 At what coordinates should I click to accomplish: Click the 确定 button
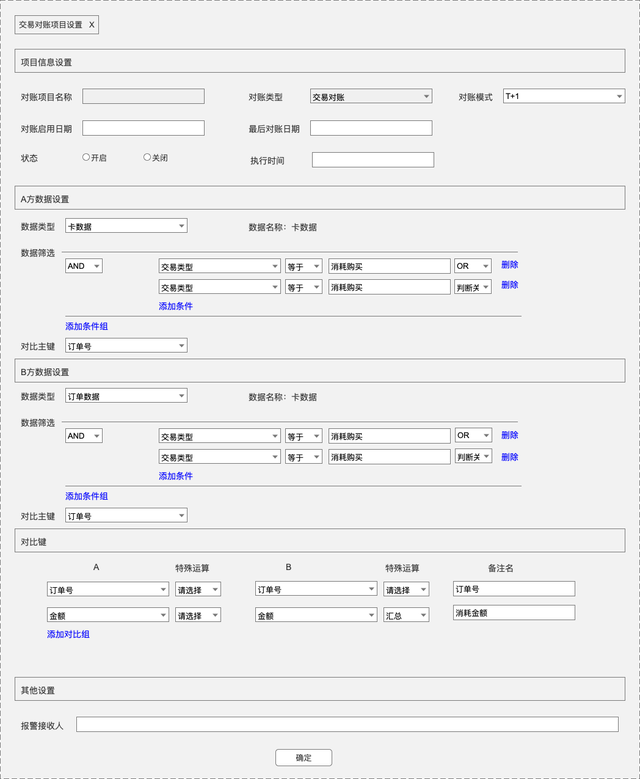tap(304, 758)
